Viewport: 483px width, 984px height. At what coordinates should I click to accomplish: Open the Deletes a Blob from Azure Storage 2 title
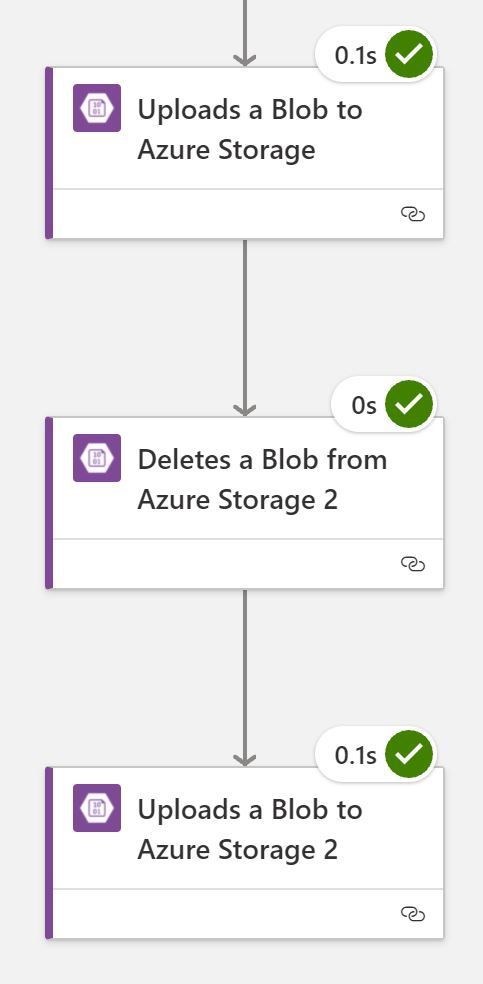pos(262,480)
